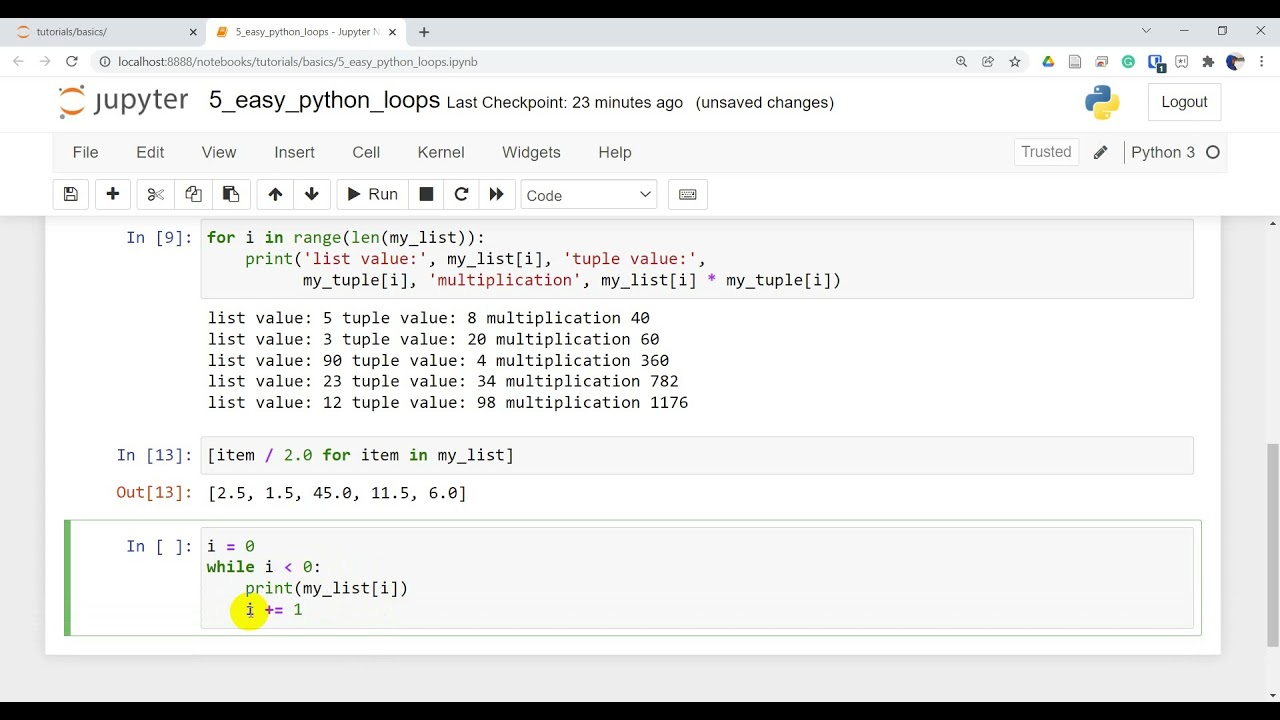The height and width of the screenshot is (720, 1280).
Task: Click the In [9] prompt label
Action: [x=158, y=238]
